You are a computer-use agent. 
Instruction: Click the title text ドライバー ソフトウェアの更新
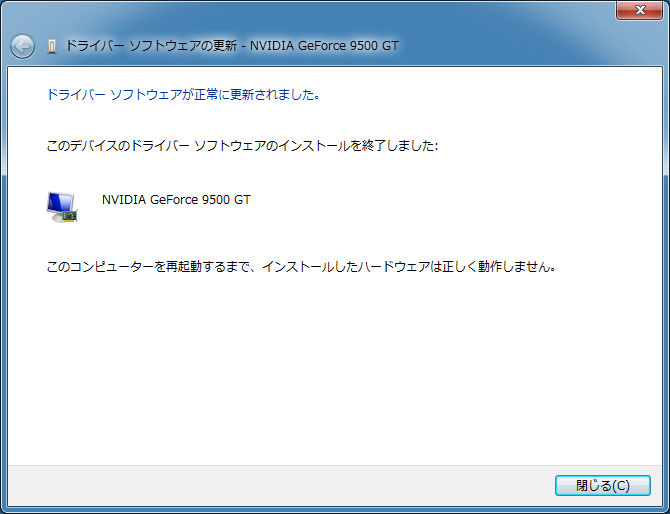[x=150, y=46]
